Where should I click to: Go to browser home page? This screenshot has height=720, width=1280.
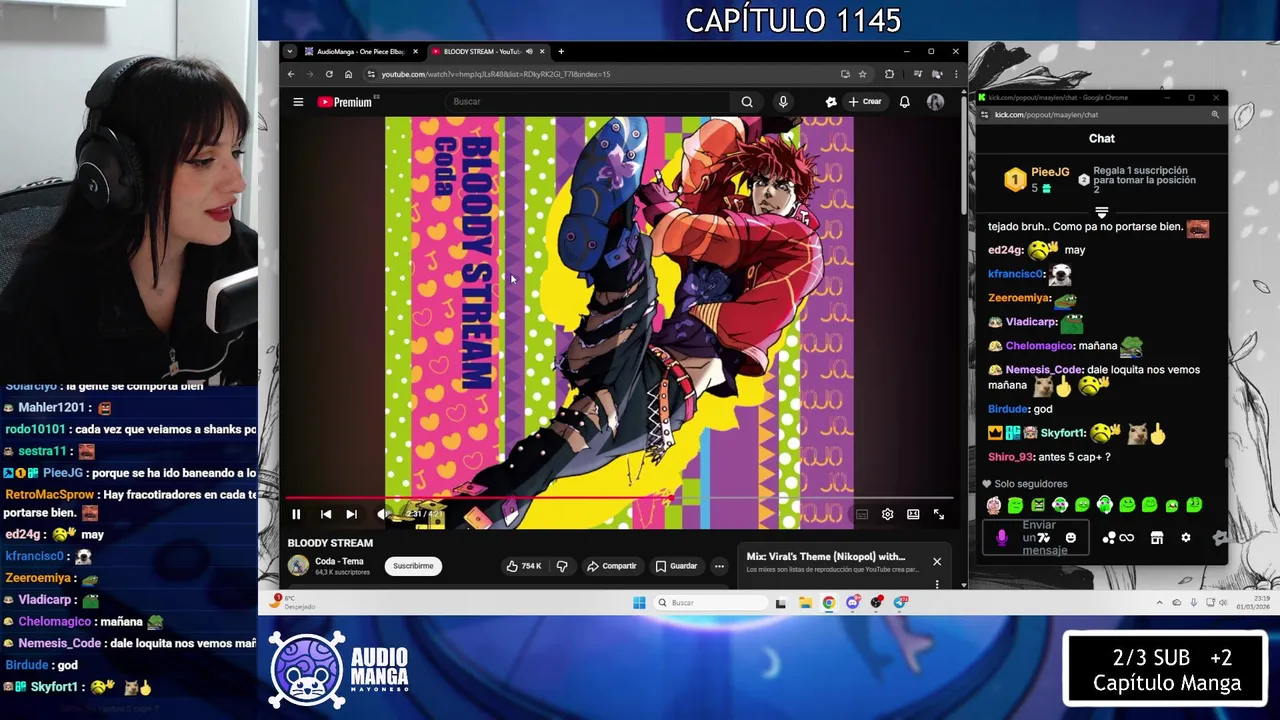pos(348,74)
